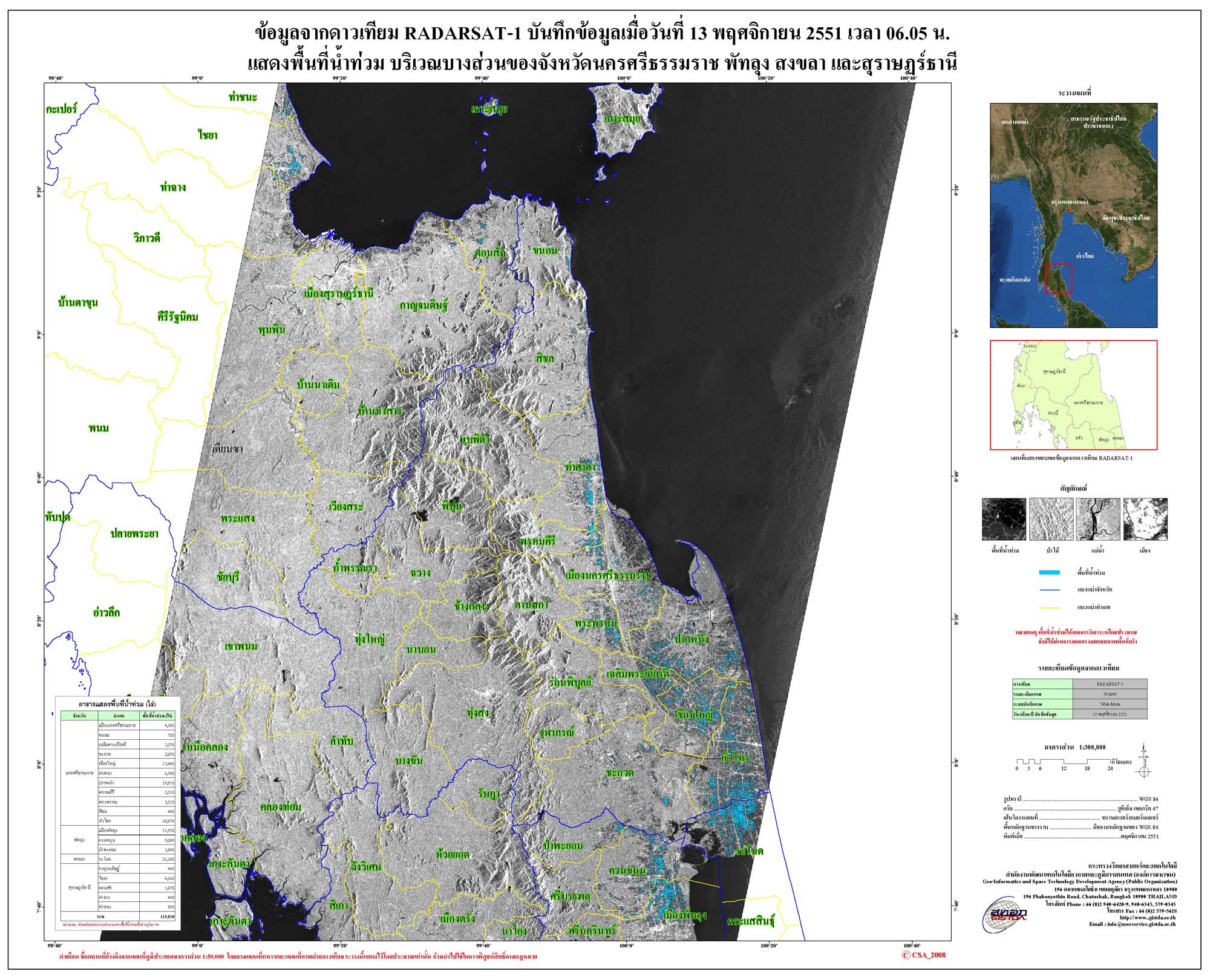Click the flooded area legend thumbnail

[1004, 519]
